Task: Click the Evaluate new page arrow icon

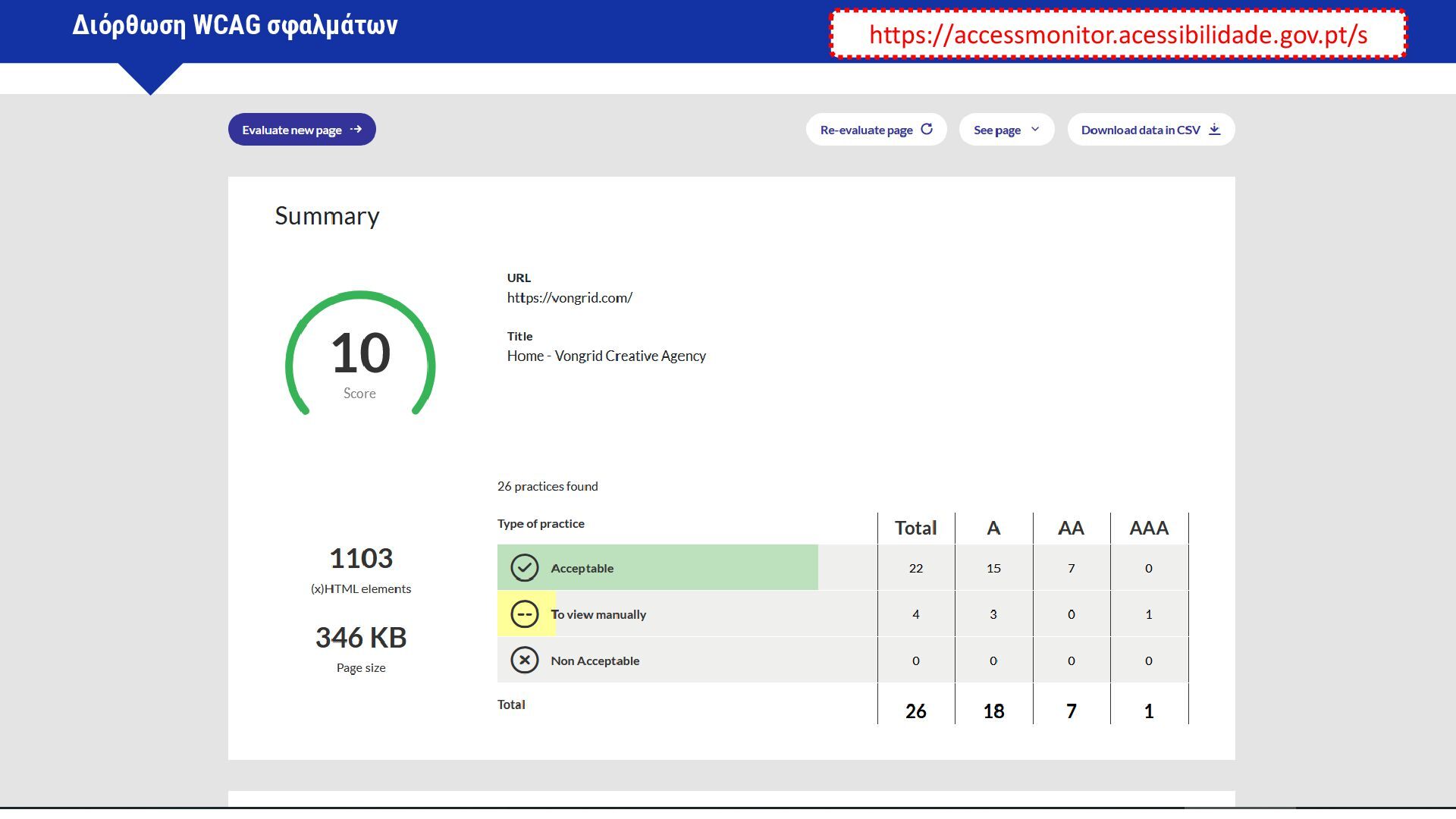Action: coord(356,130)
